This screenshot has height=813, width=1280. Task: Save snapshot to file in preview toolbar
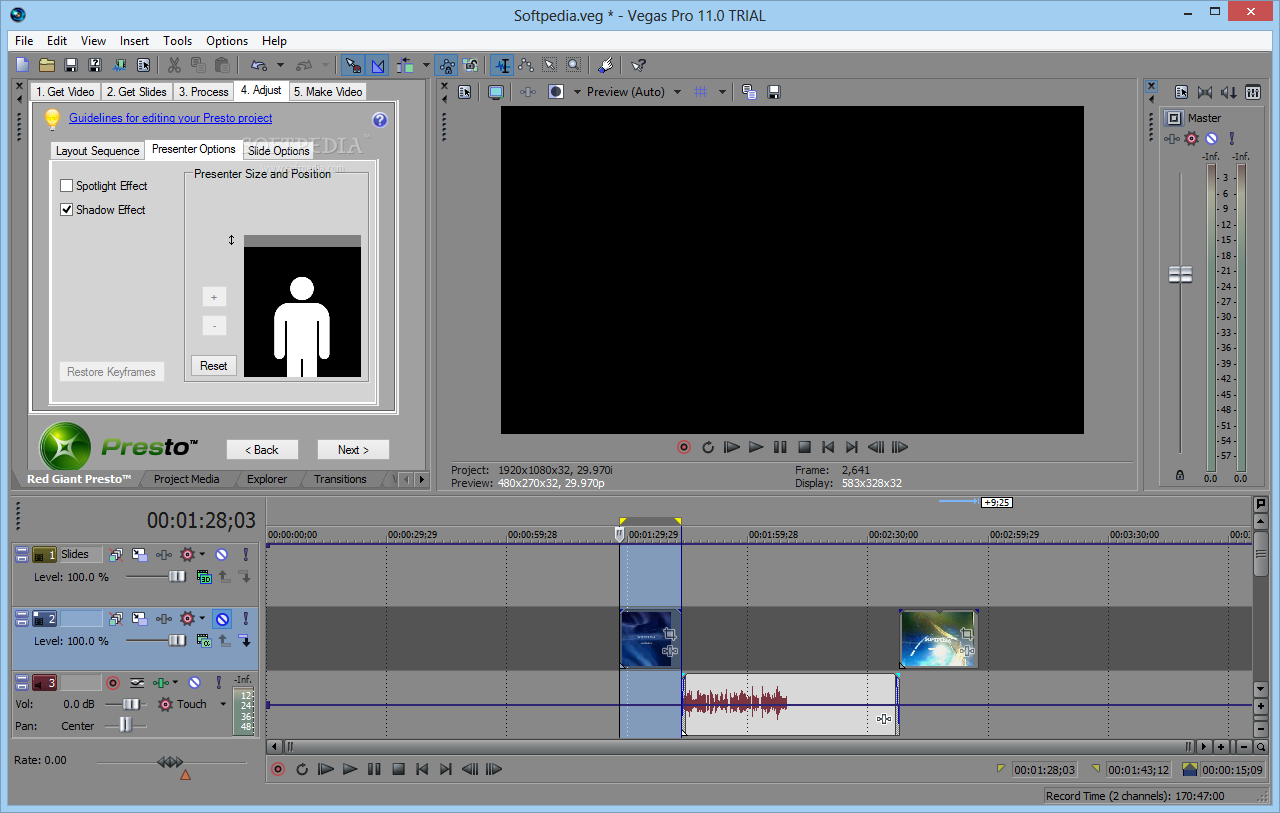773,92
